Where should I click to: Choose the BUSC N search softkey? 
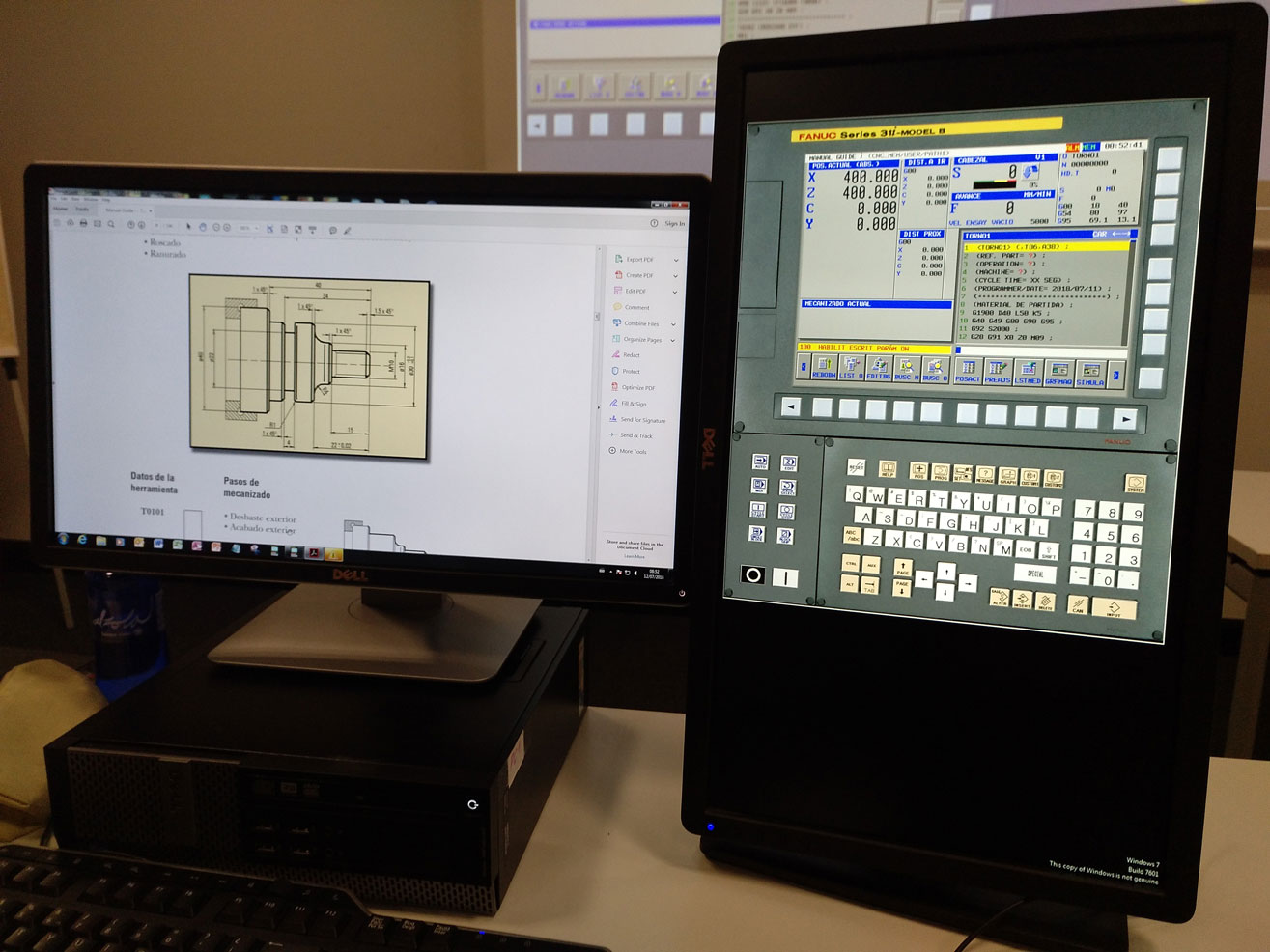coord(907,370)
